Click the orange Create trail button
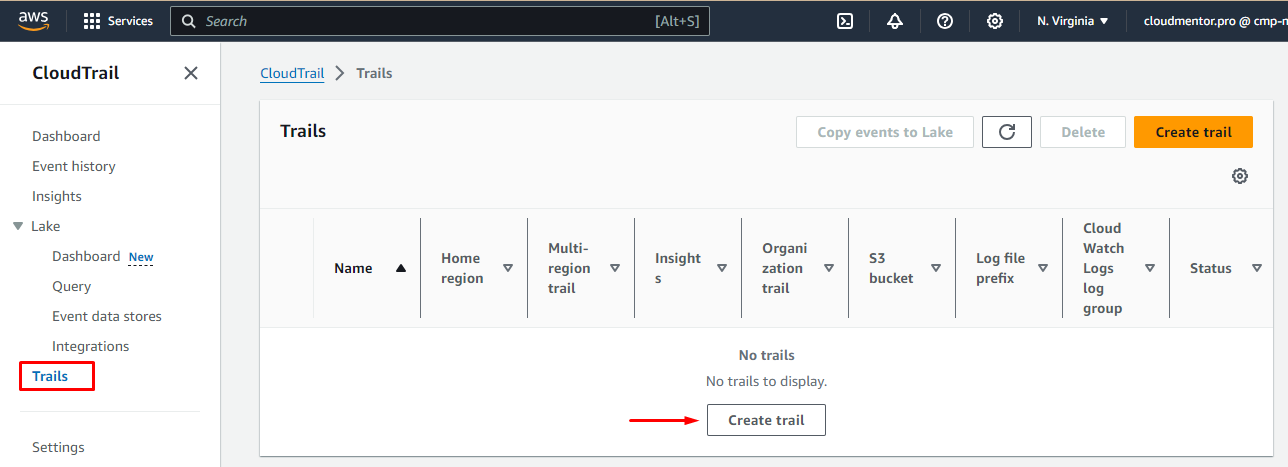 coord(1193,132)
